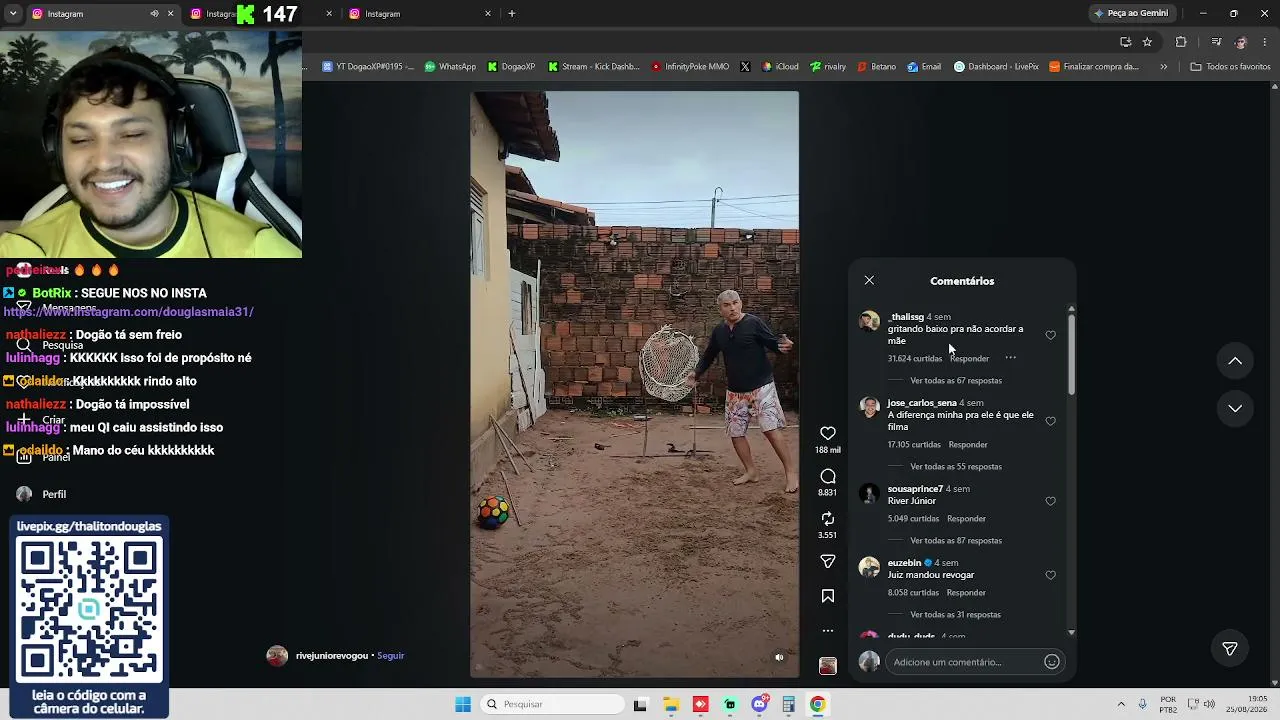
Task: Reply to sousaprince7's comment
Action: pyautogui.click(x=966, y=519)
